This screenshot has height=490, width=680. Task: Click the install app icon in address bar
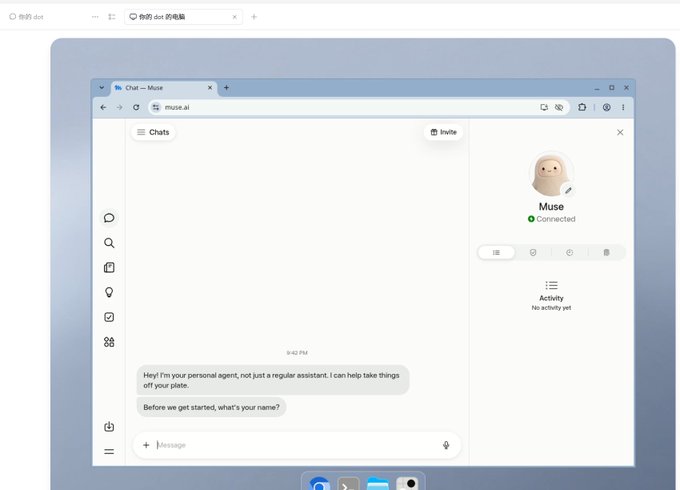(543, 107)
